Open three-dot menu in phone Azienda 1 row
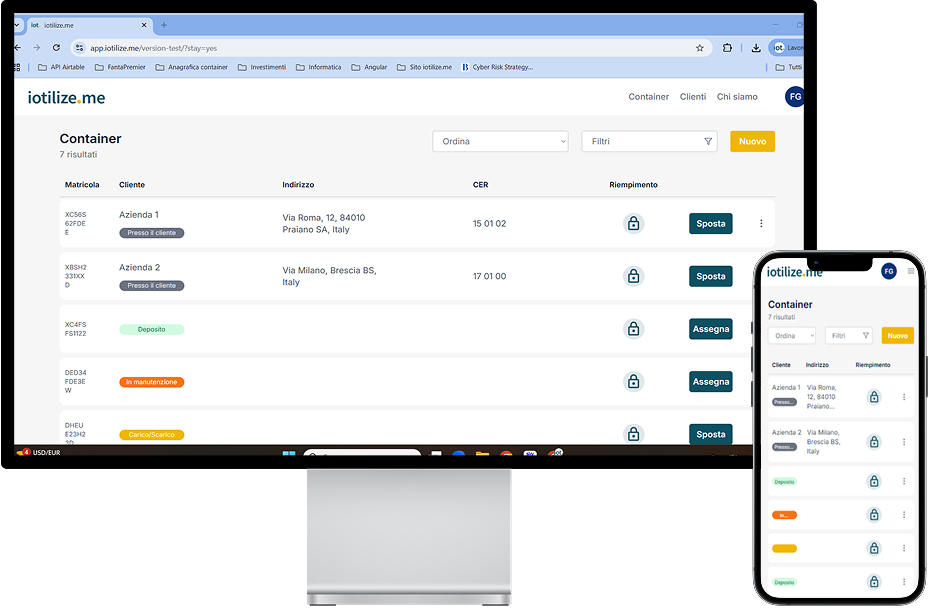 [x=904, y=397]
